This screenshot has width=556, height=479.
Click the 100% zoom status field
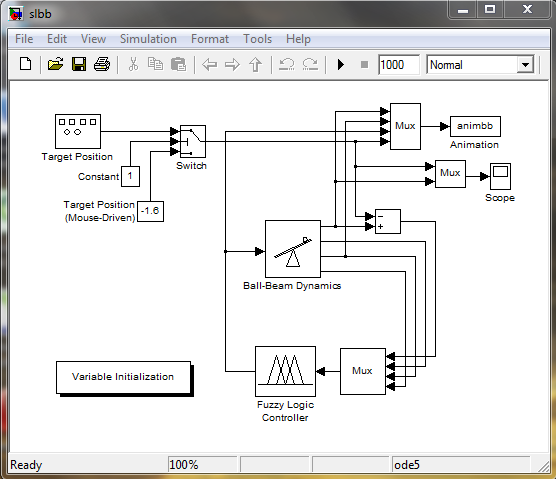(x=202, y=464)
